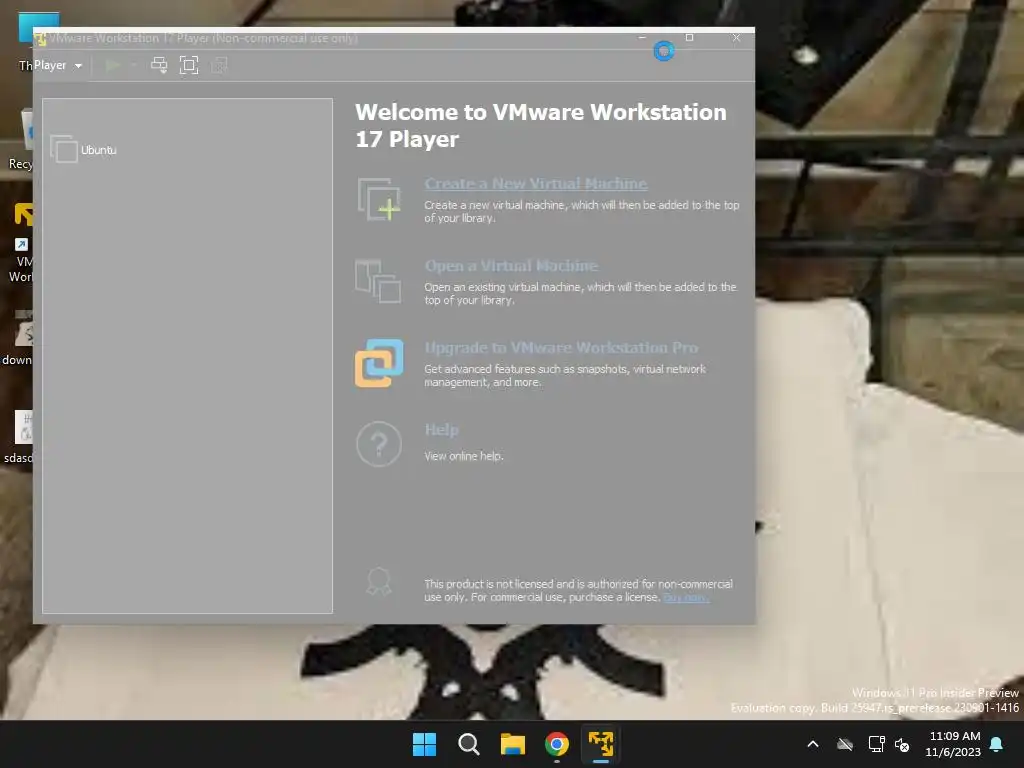Click Send Ctrl+Alt+Del toolbar icon

click(x=159, y=65)
